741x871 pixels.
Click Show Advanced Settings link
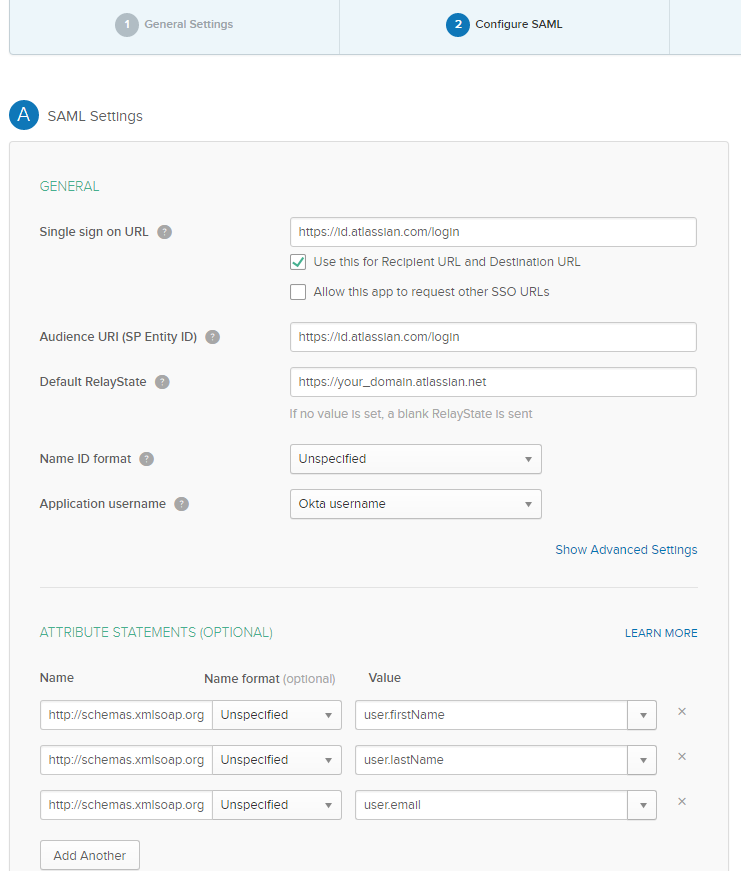pos(626,550)
